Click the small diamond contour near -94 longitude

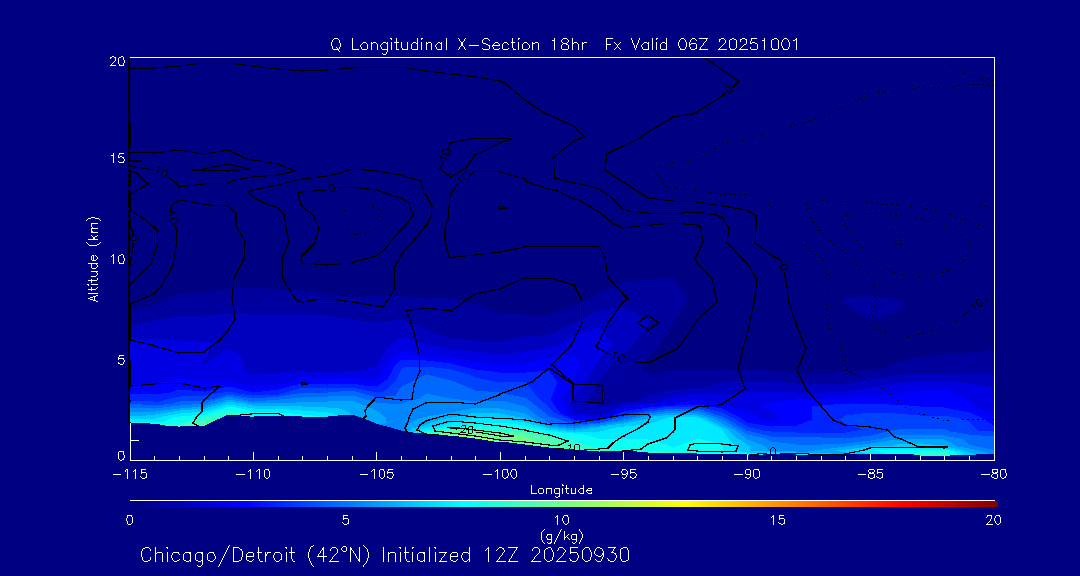(648, 322)
